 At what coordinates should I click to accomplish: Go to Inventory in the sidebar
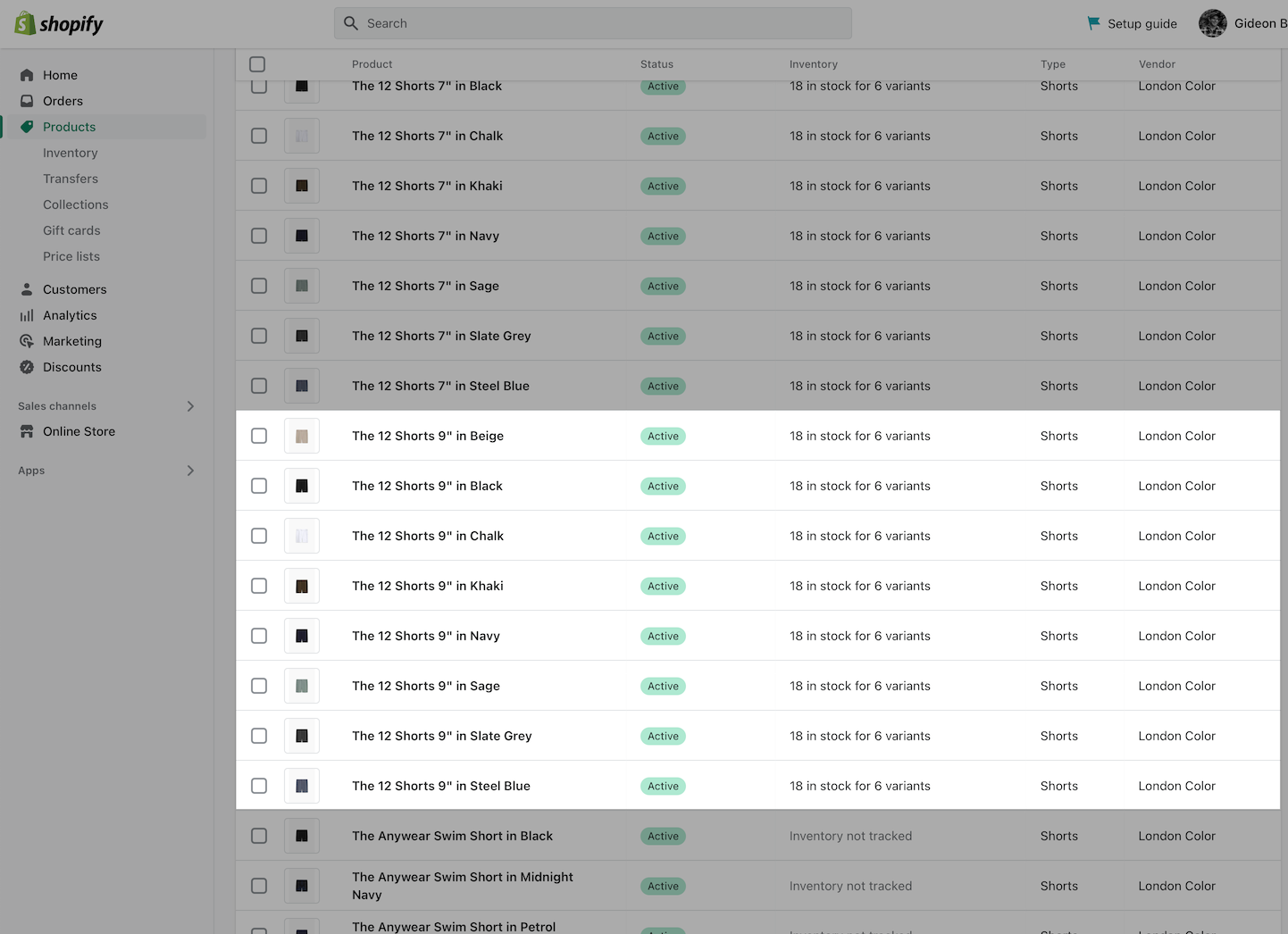[71, 153]
